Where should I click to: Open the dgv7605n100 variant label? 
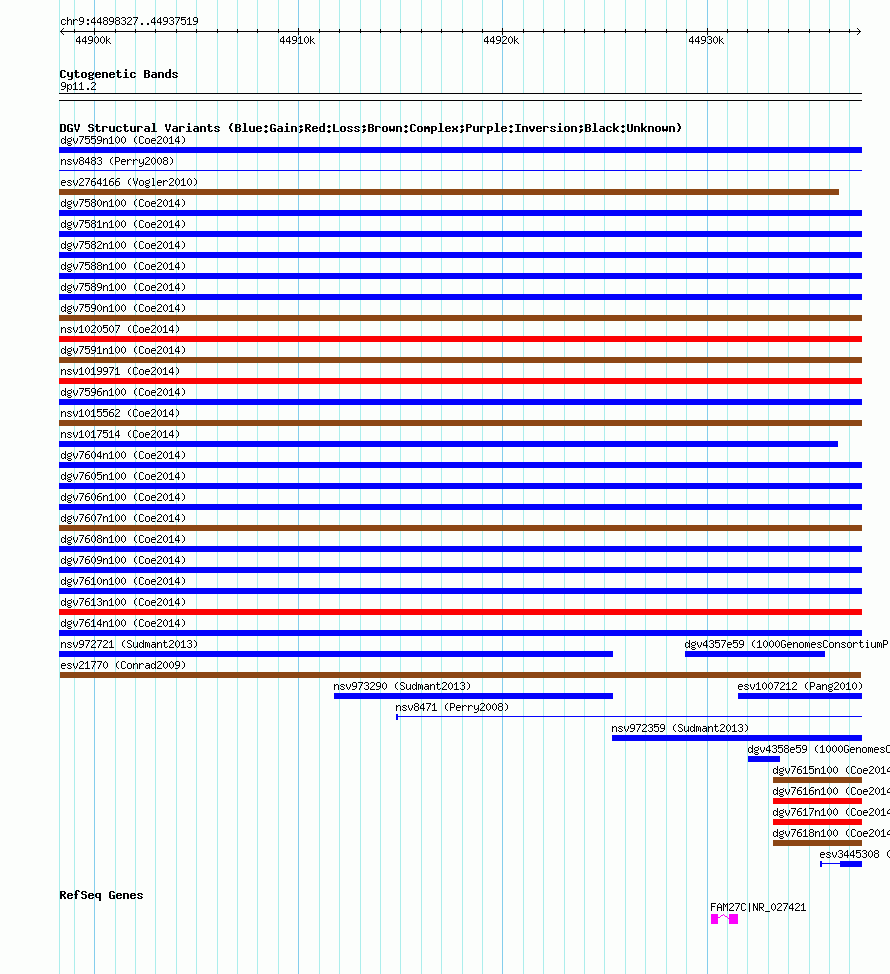tap(123, 476)
